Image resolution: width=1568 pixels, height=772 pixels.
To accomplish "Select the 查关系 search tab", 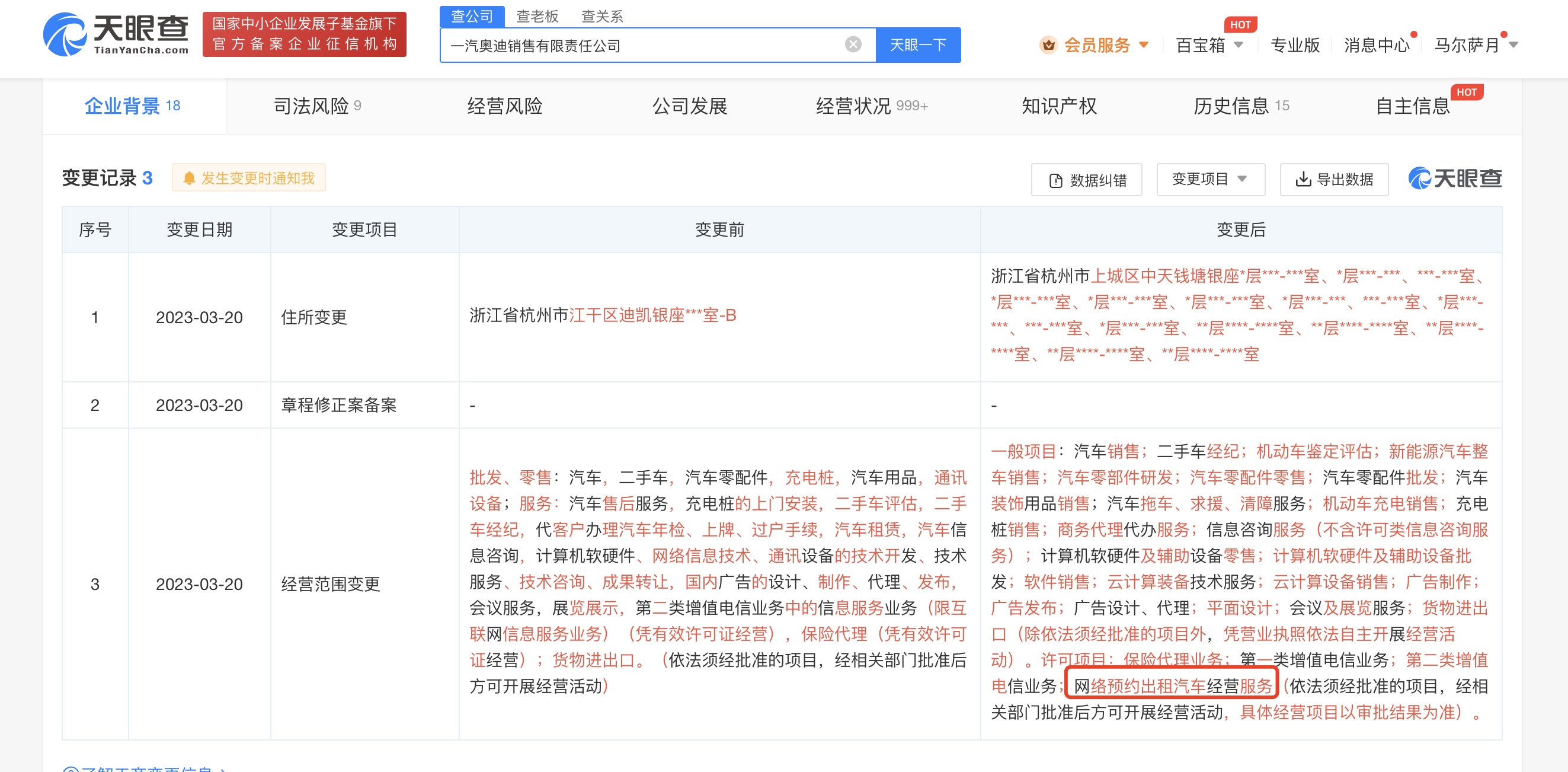I will pos(602,17).
